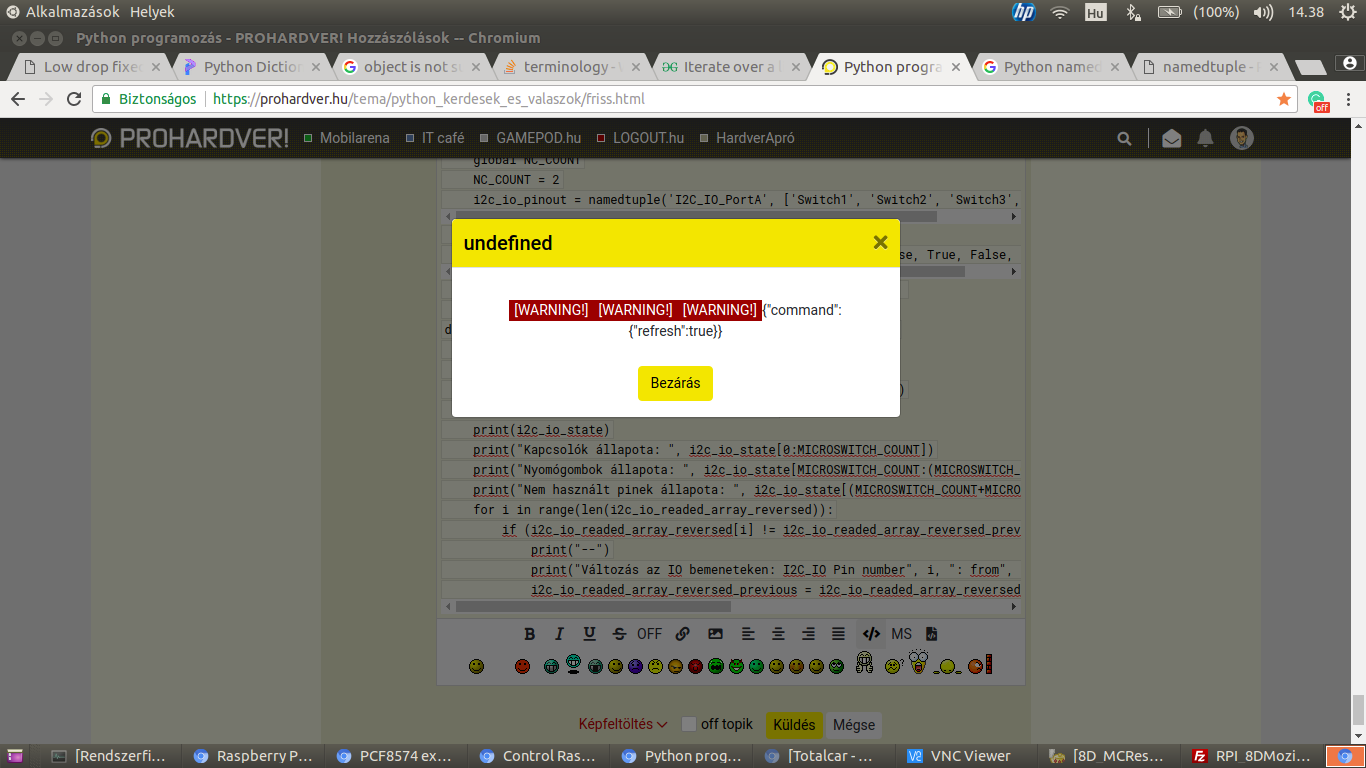Switch to the Low drop fixed browser tab

[92, 67]
